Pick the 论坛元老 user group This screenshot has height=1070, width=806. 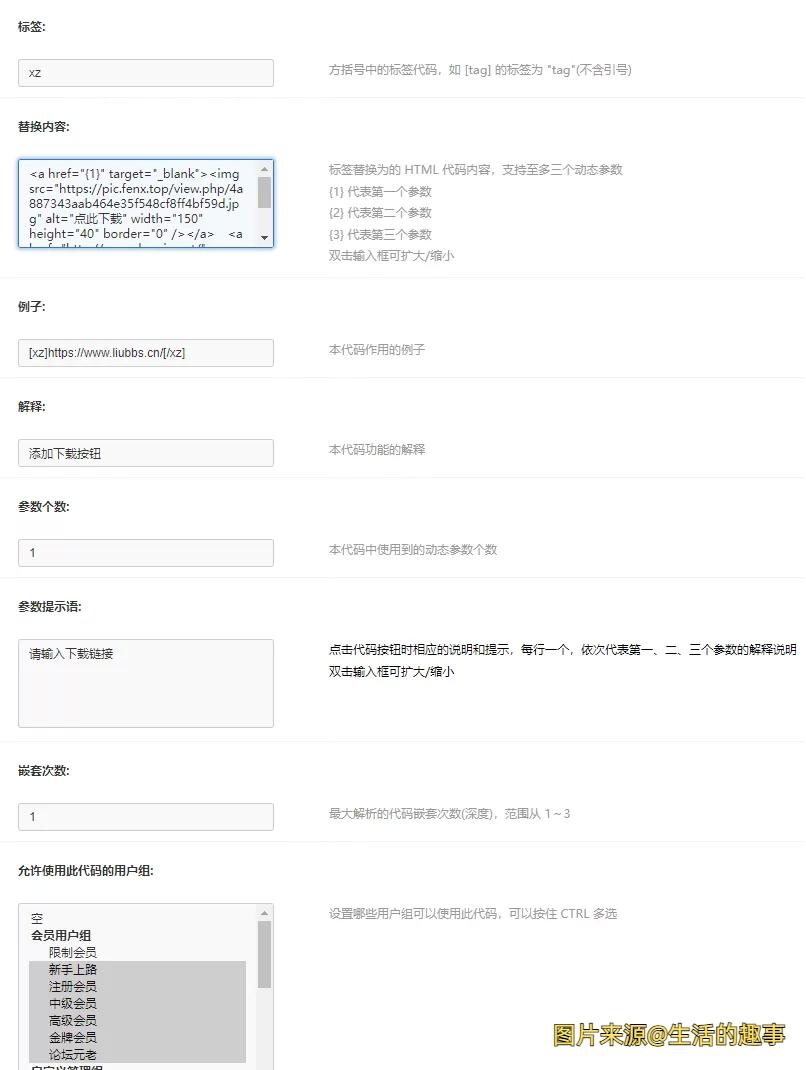73,1054
